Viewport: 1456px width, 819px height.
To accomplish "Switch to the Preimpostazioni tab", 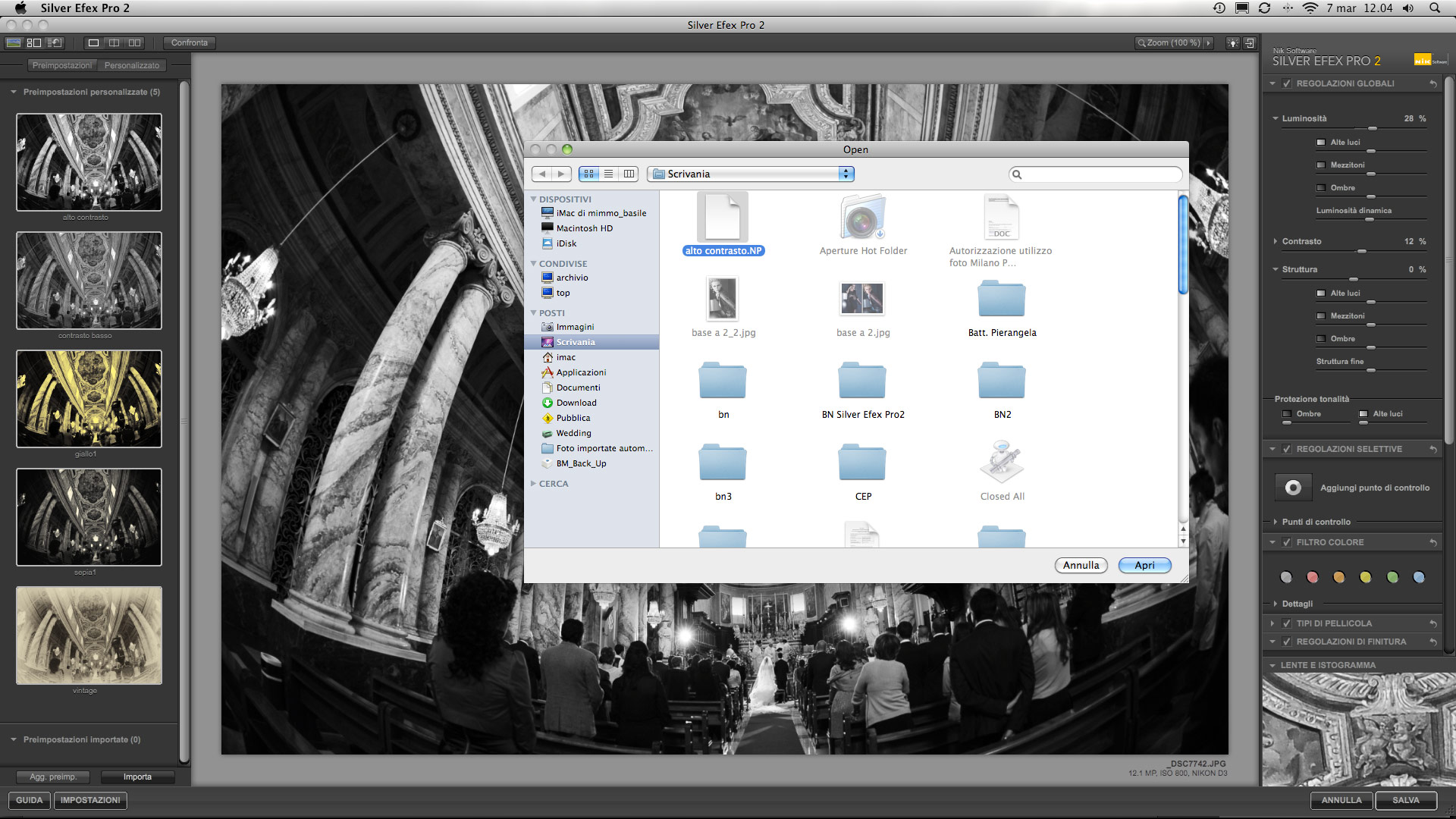I will 62,65.
